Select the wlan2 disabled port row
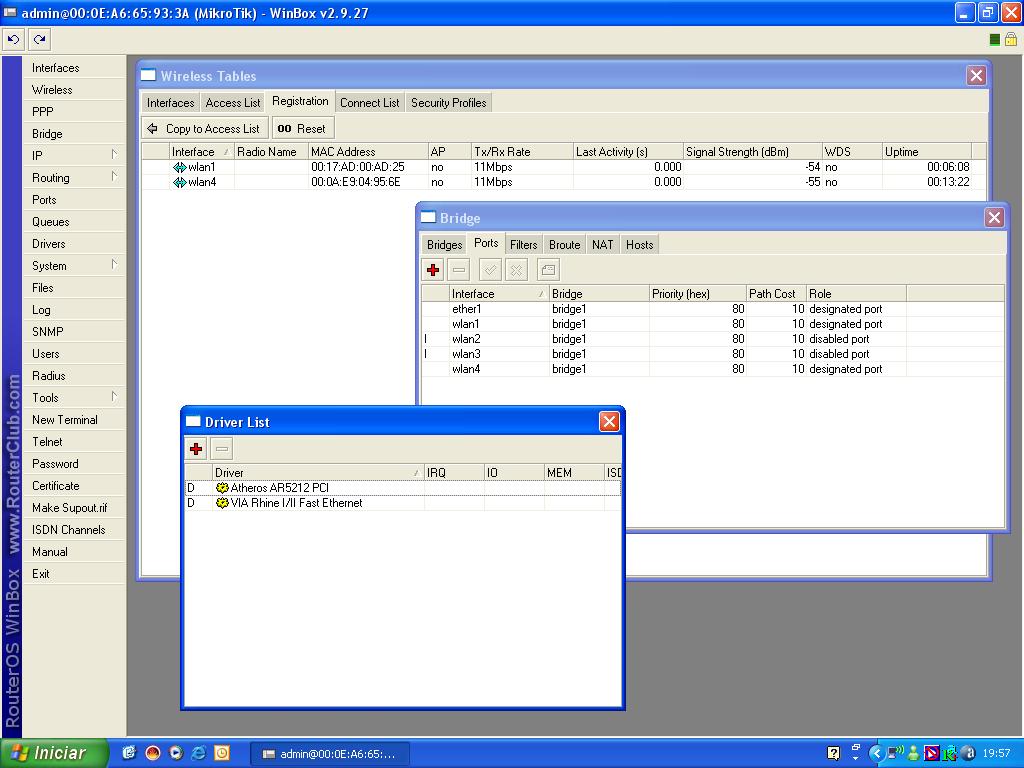1024x768 pixels. point(712,339)
